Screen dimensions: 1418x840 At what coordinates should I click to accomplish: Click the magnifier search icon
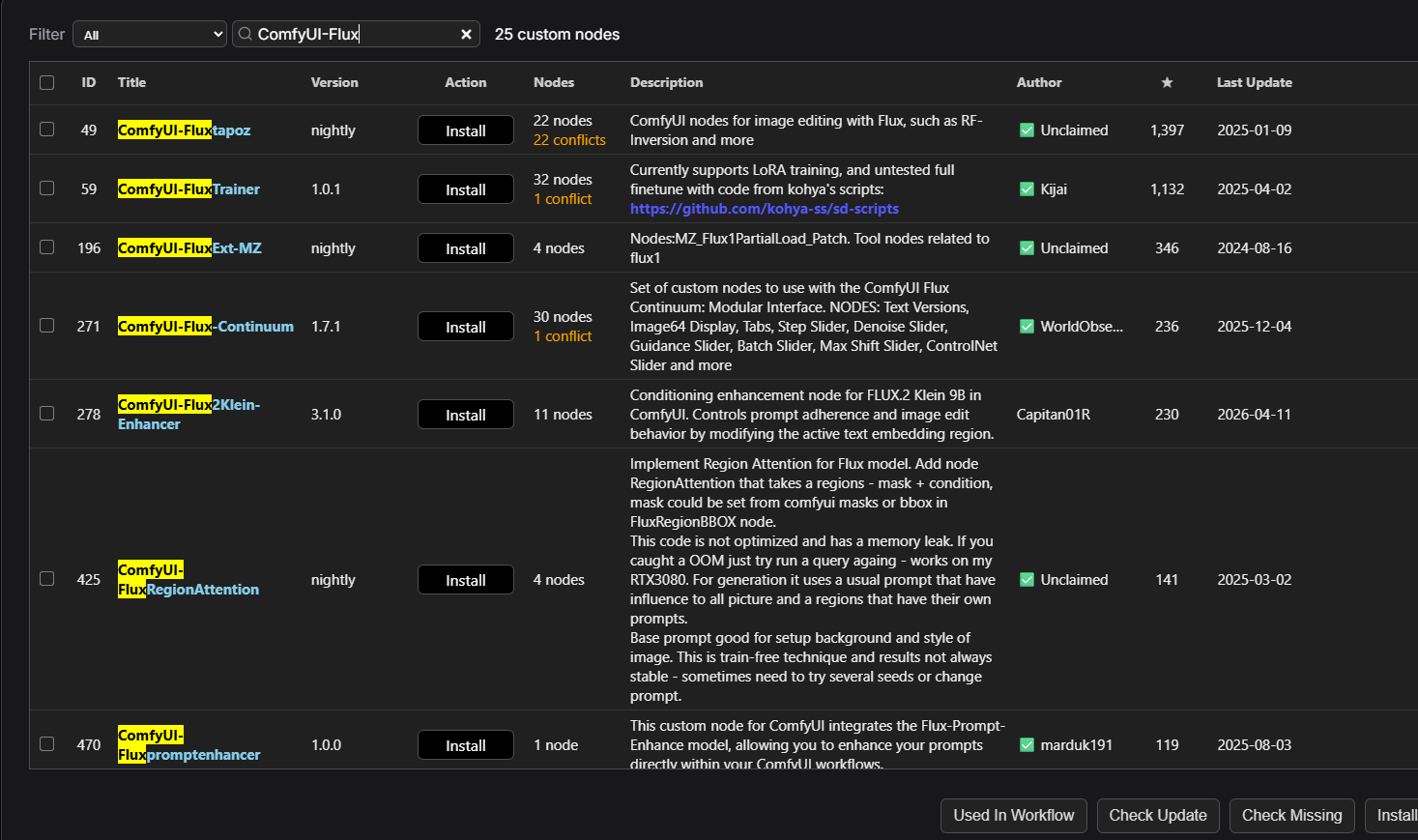pyautogui.click(x=246, y=34)
